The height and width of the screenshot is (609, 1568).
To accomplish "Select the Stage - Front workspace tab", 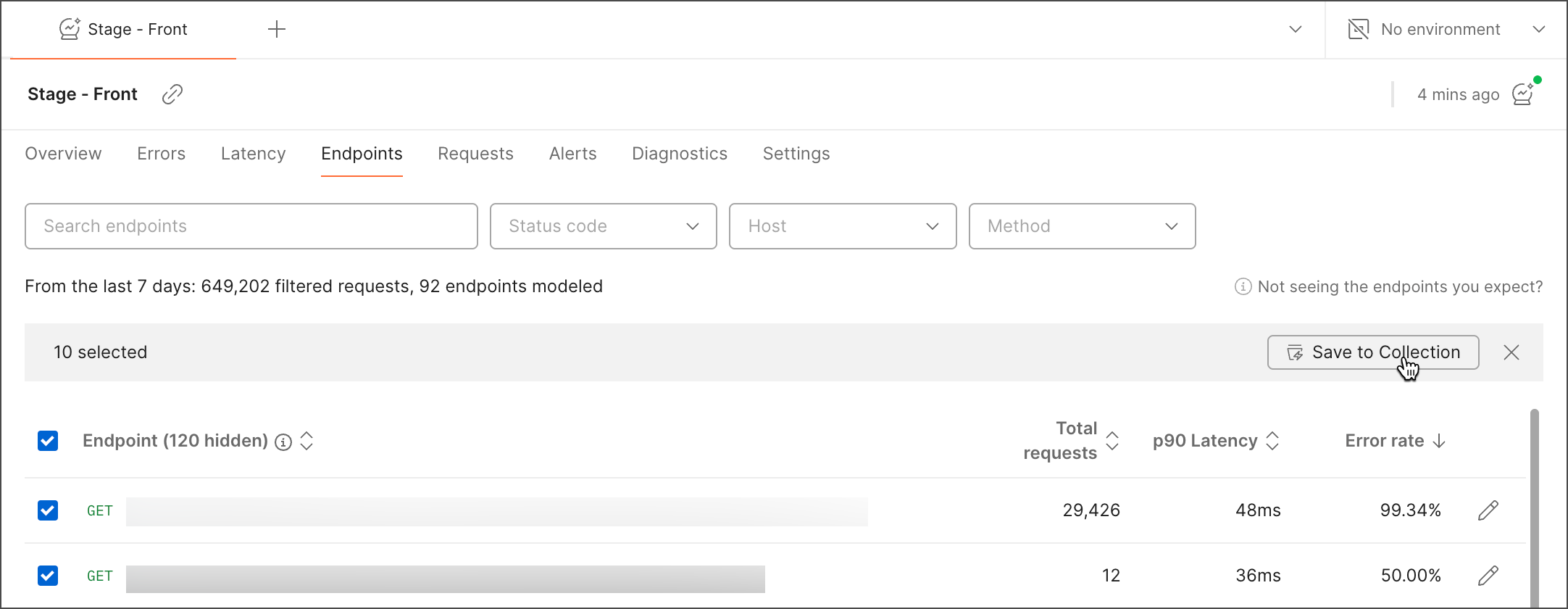I will click(123, 29).
